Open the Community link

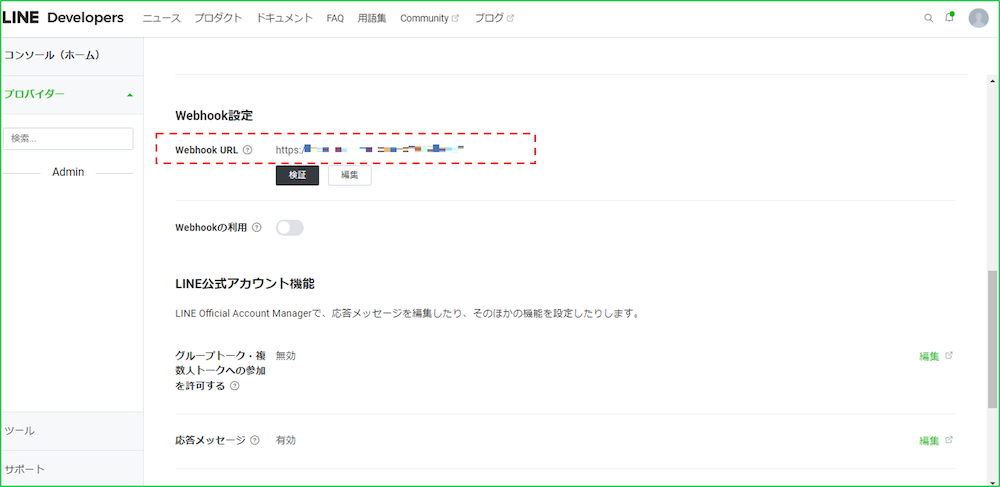424,18
